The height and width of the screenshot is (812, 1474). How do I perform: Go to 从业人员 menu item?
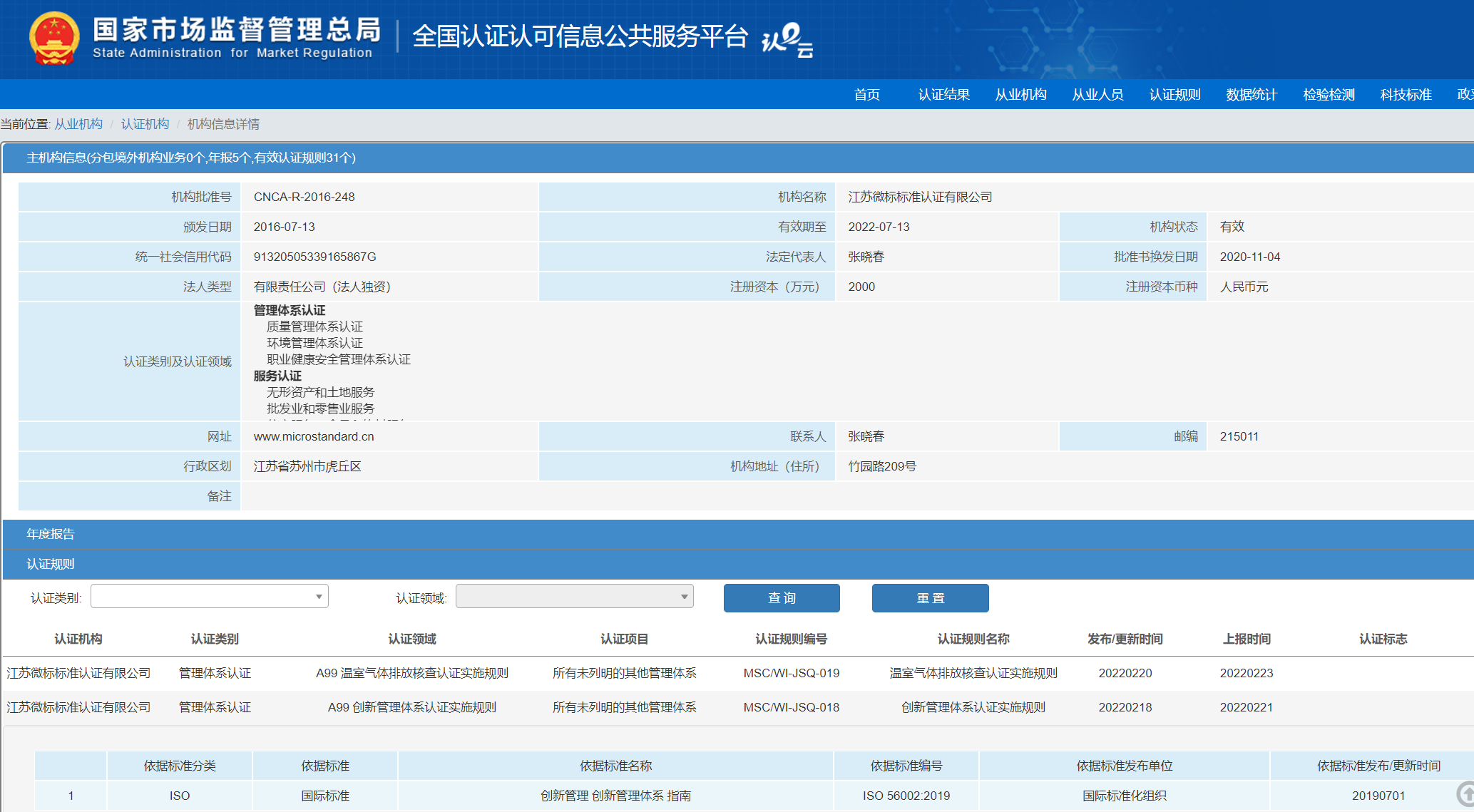(1097, 94)
